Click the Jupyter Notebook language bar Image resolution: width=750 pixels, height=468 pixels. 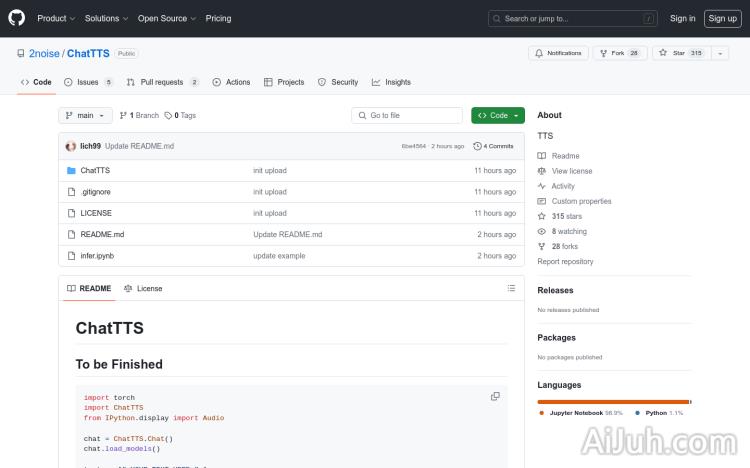[x=612, y=401]
